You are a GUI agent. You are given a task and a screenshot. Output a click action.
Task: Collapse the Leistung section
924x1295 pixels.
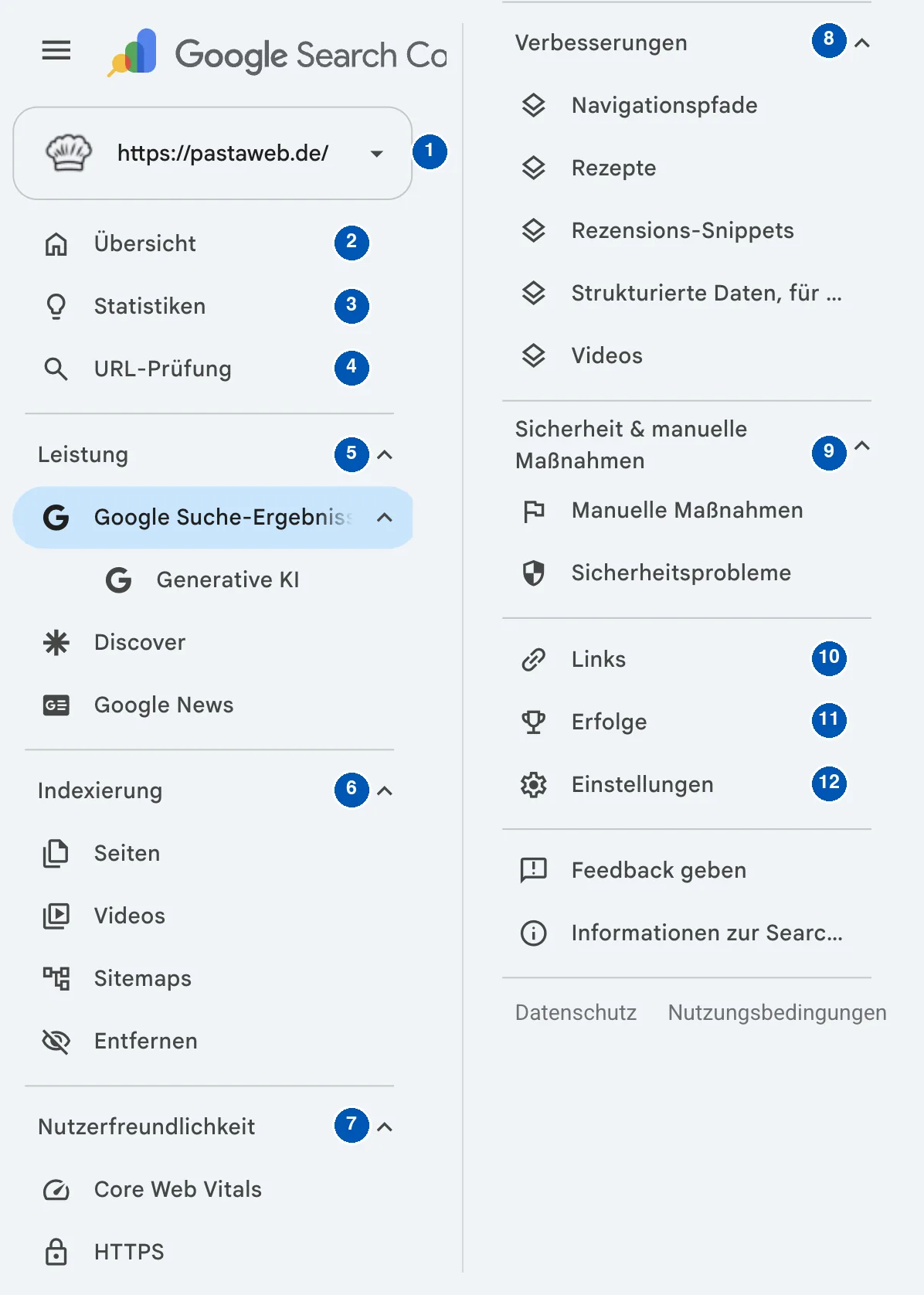[x=385, y=454]
